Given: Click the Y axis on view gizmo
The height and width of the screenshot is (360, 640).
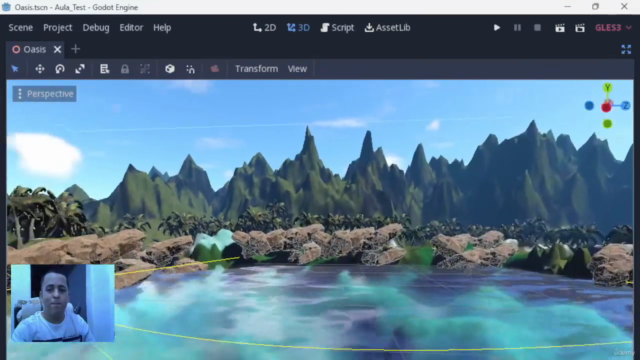Looking at the screenshot, I should click(607, 87).
